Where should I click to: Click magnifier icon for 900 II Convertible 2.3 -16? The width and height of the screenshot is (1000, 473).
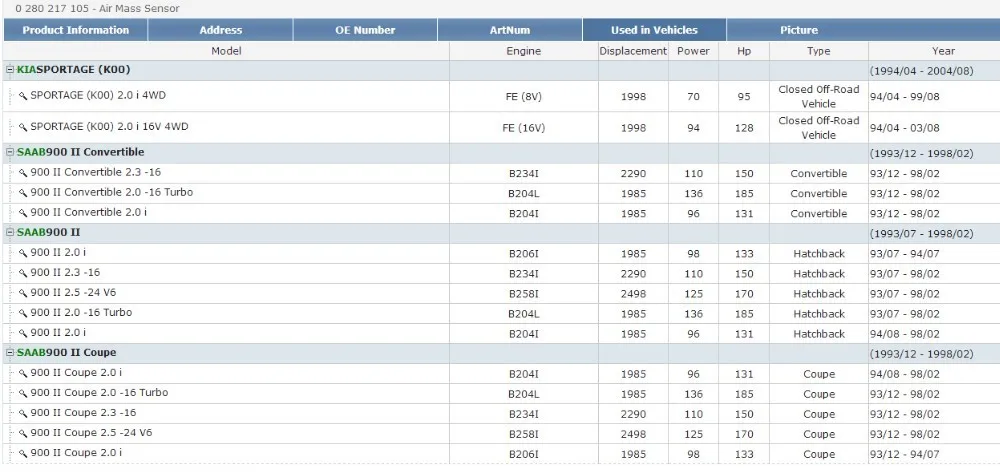[22, 173]
